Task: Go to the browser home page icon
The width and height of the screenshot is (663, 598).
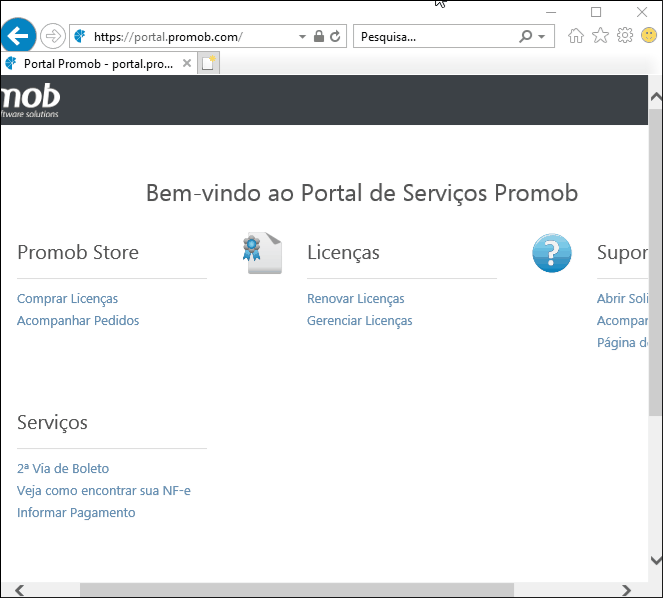Action: (x=576, y=36)
